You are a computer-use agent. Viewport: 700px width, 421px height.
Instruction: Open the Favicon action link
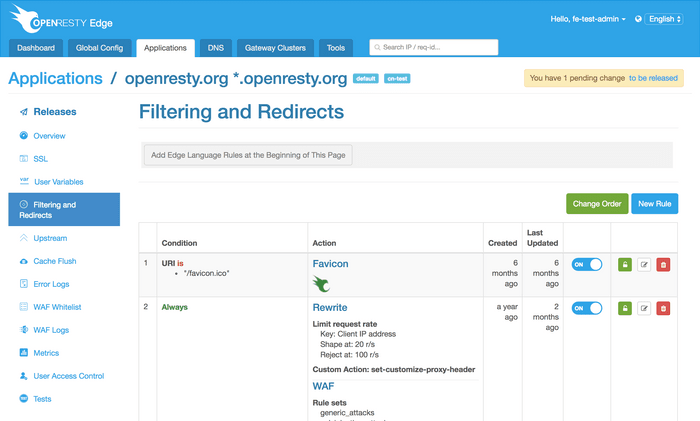[x=330, y=263]
